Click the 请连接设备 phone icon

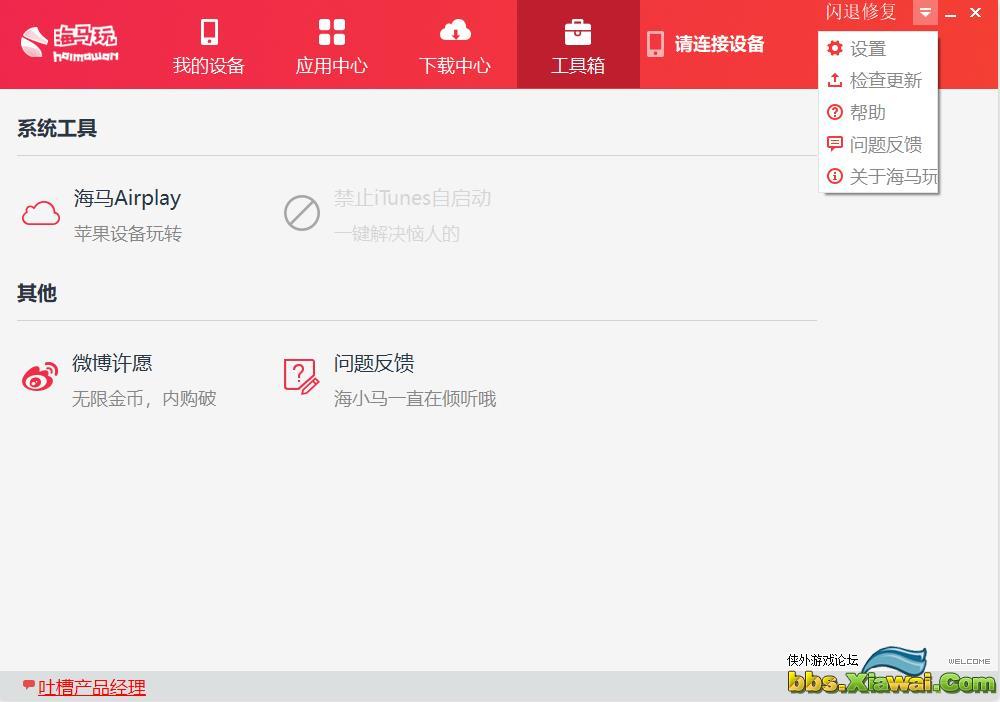656,44
